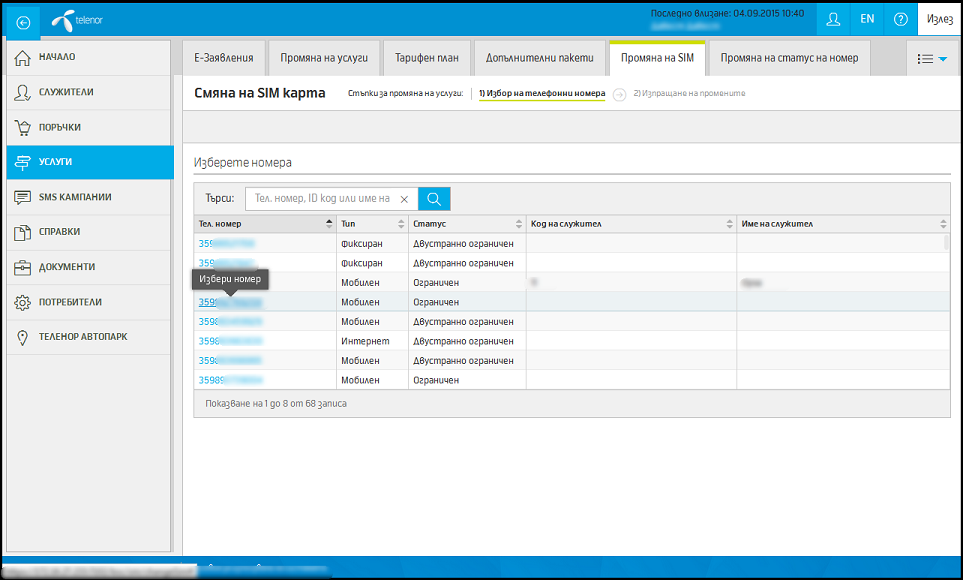The height and width of the screenshot is (580, 963).
Task: Open ПОТРЕБИТЕЛИ in the sidebar
Action: tap(88, 302)
